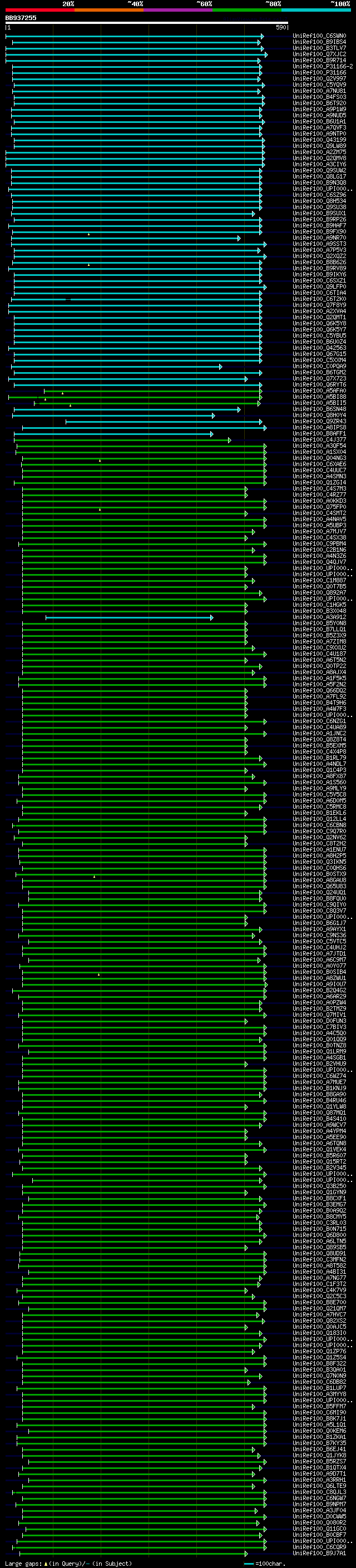This screenshot has height=1568, width=356.
Task: Open the UniRef100_Q9LW89 hit
Action: [319, 146]
